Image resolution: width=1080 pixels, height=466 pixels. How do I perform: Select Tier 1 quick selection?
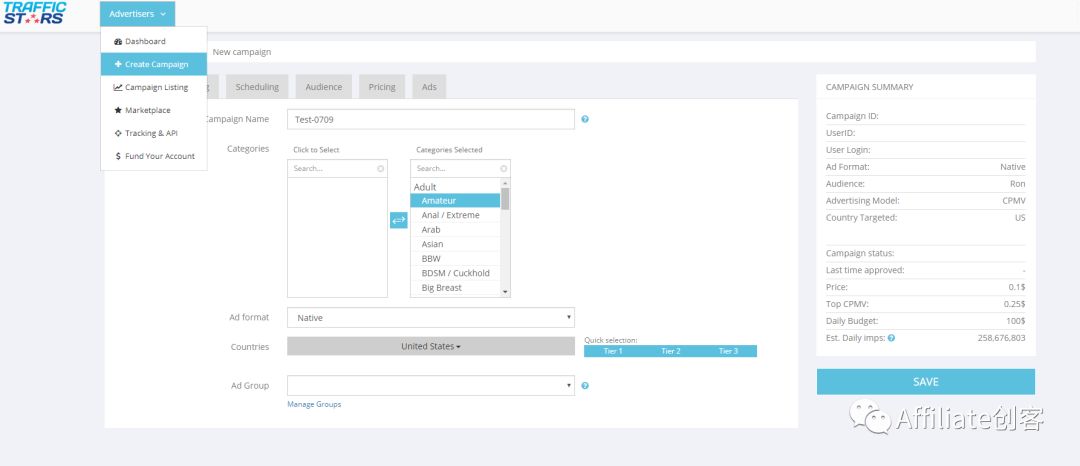pos(613,351)
